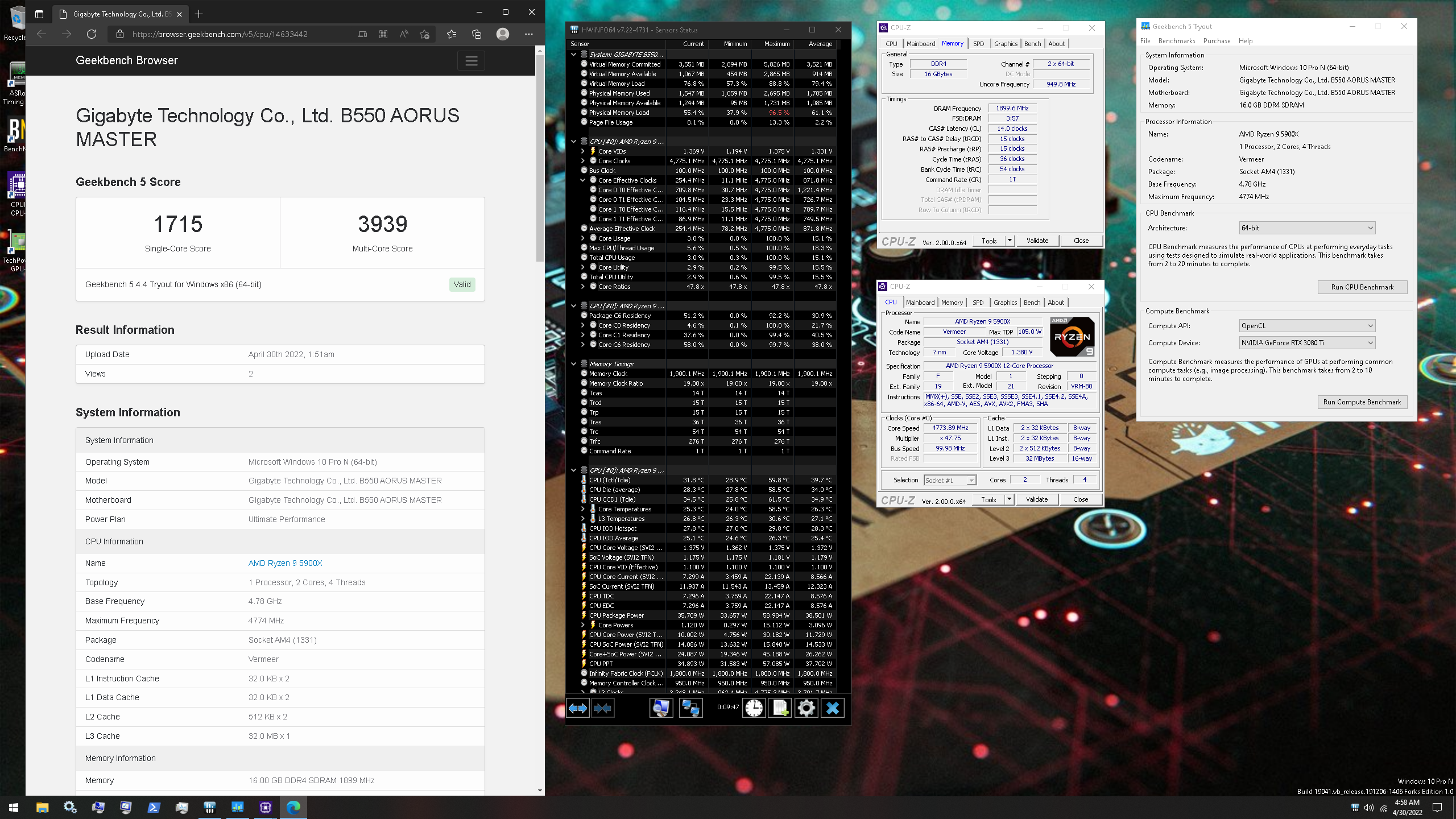
Task: Open the notification center icon
Action: pos(1437,808)
